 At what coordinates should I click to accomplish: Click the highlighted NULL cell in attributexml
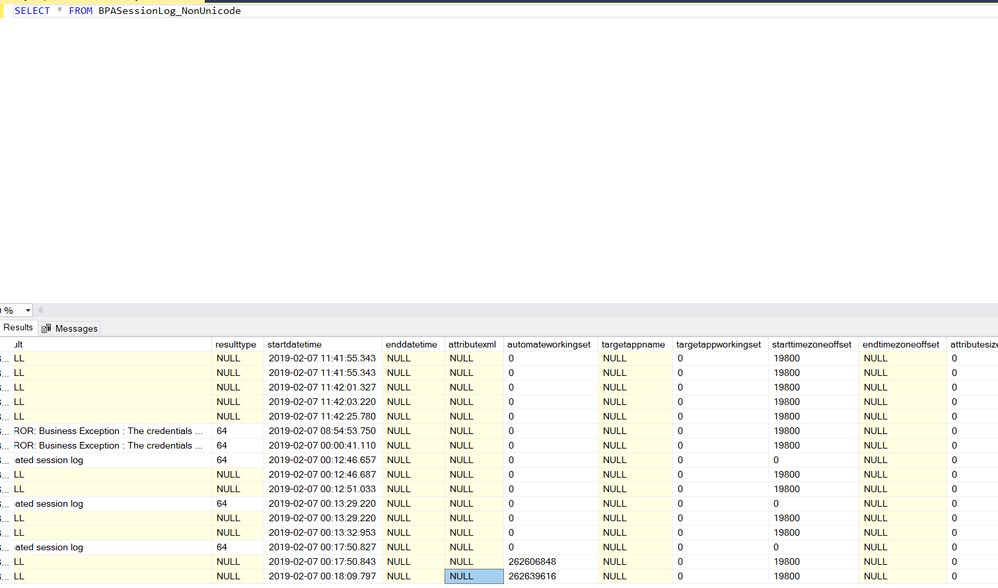point(473,576)
